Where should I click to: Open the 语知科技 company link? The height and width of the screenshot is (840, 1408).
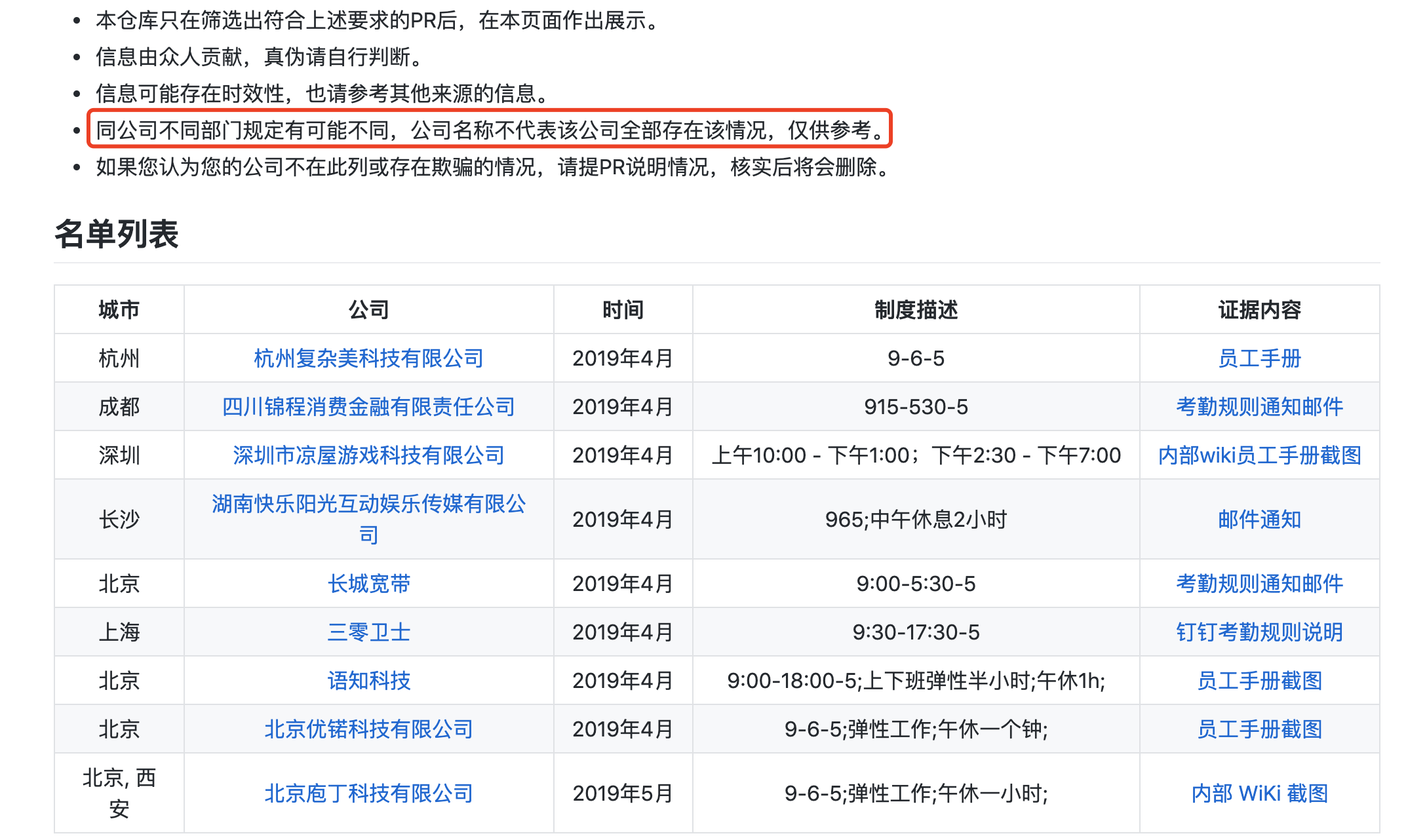coord(368,681)
